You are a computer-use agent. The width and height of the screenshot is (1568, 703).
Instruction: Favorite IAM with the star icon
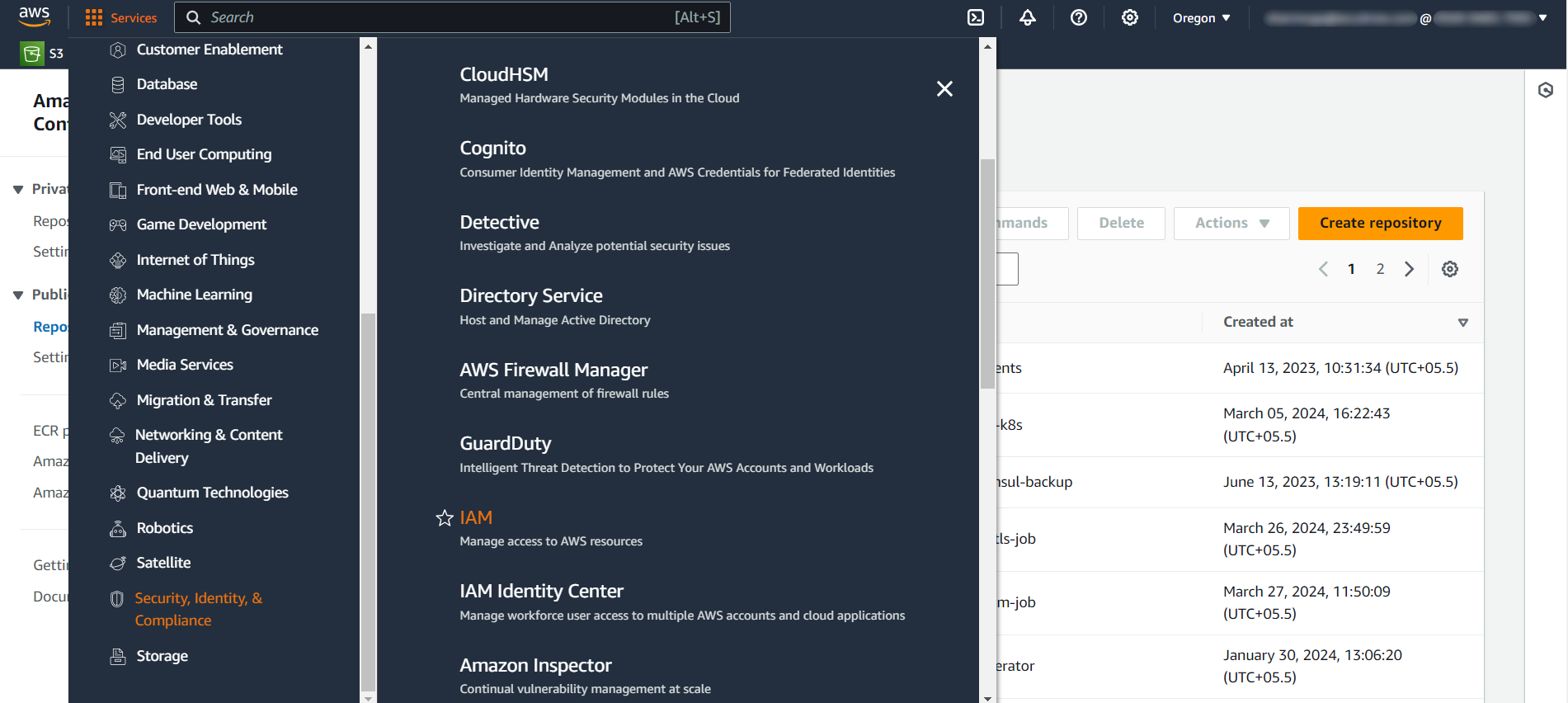click(445, 518)
